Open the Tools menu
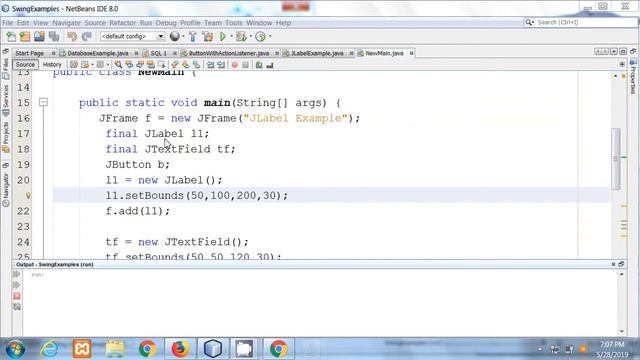 tap(234, 23)
